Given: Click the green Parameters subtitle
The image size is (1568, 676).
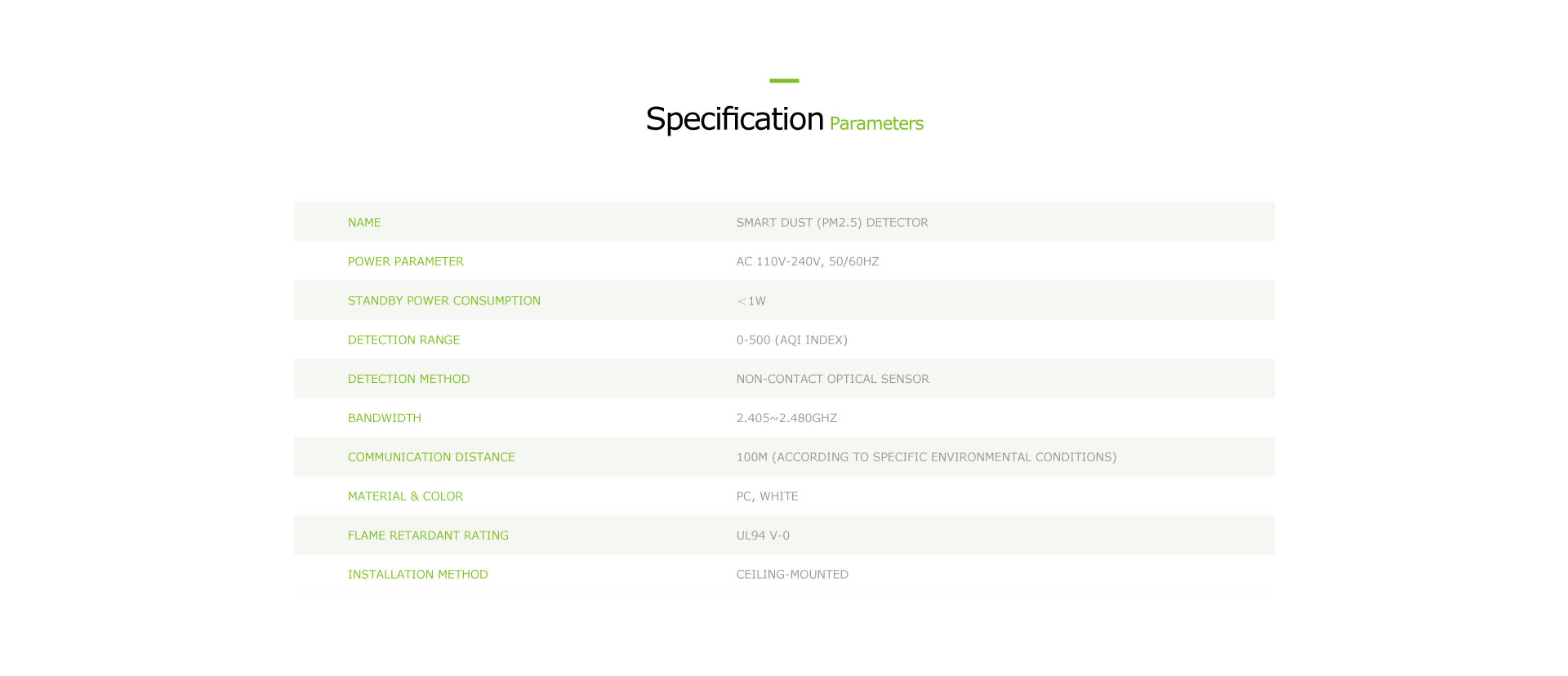Looking at the screenshot, I should click(876, 123).
